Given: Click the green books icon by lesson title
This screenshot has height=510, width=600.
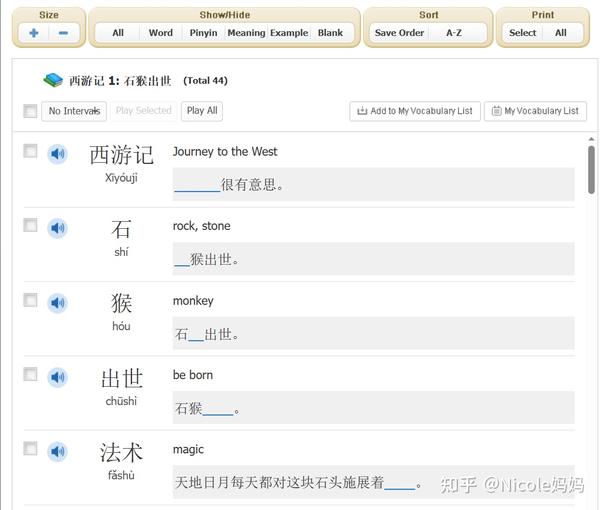Looking at the screenshot, I should pos(53,80).
